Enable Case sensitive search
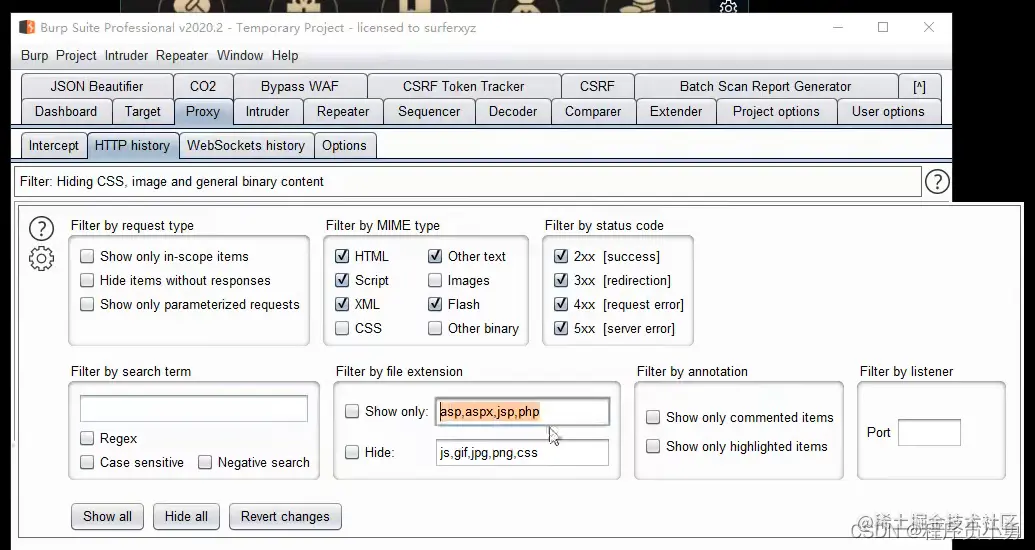 (x=87, y=462)
